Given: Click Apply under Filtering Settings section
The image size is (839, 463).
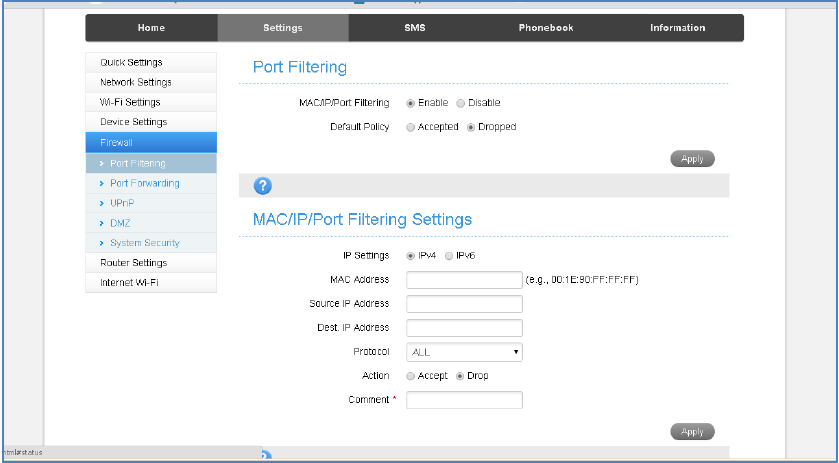Looking at the screenshot, I should coord(692,431).
